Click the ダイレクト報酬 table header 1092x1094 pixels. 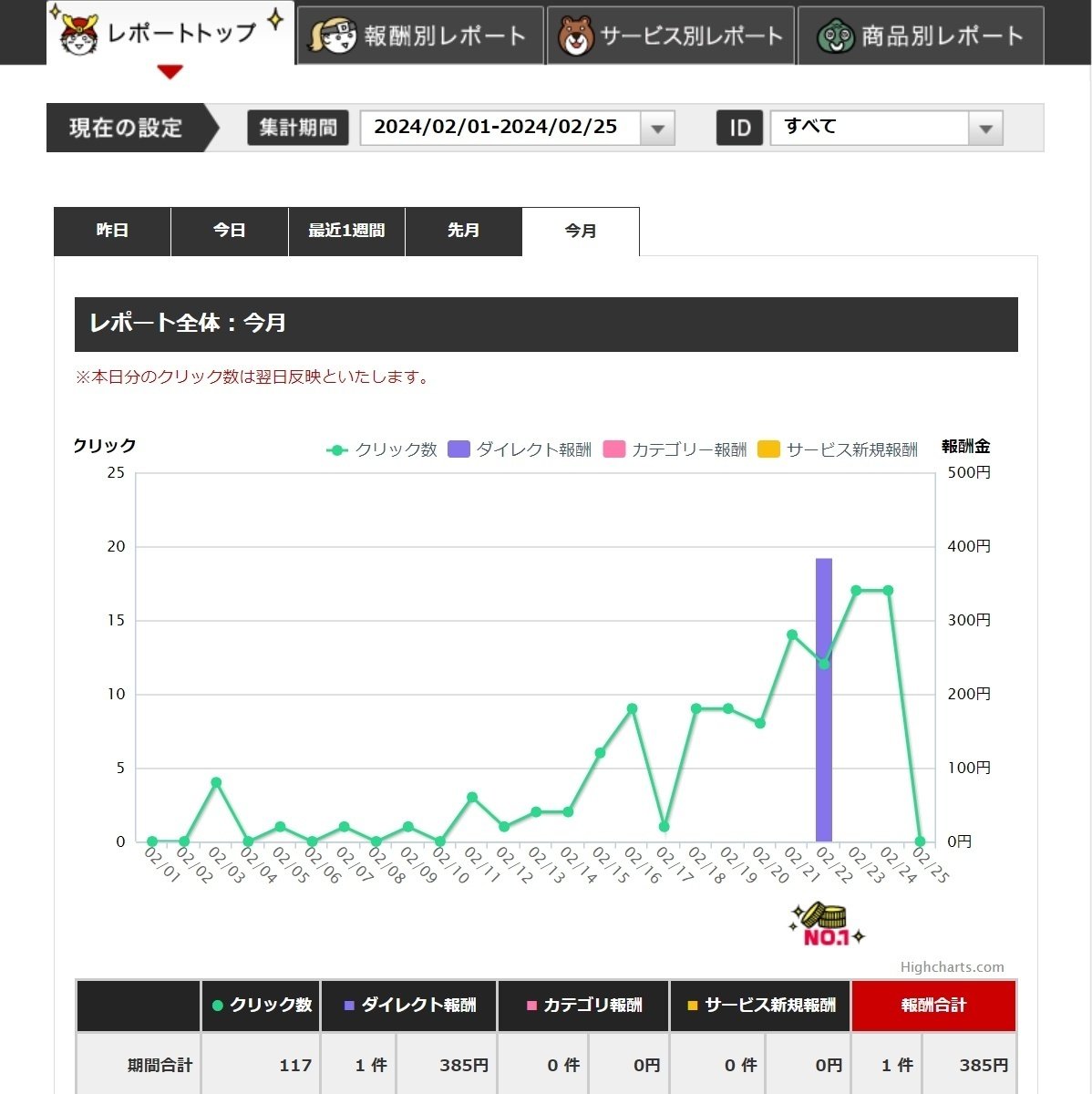[x=409, y=1006]
